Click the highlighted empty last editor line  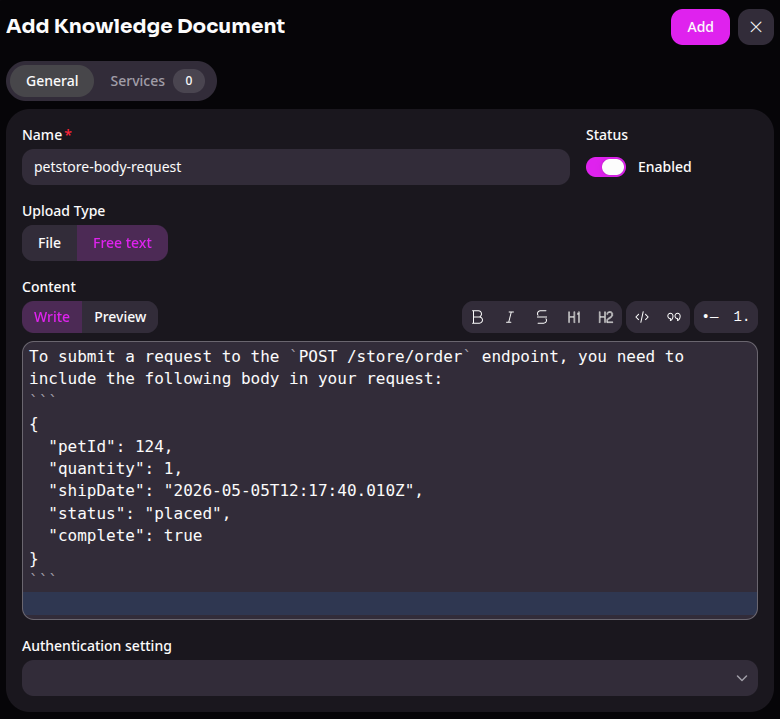click(390, 604)
